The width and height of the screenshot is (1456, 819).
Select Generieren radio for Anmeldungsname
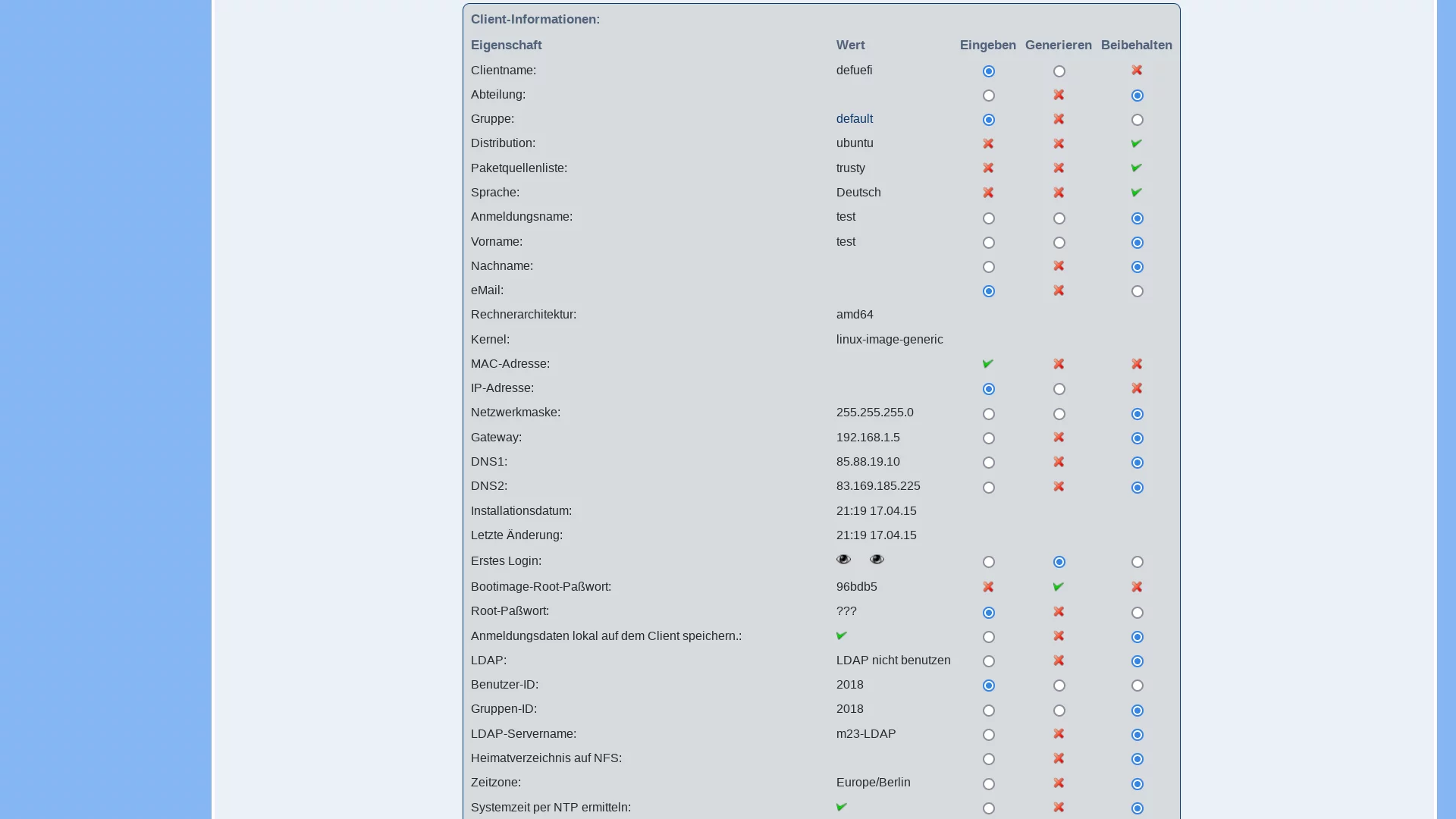(x=1059, y=218)
